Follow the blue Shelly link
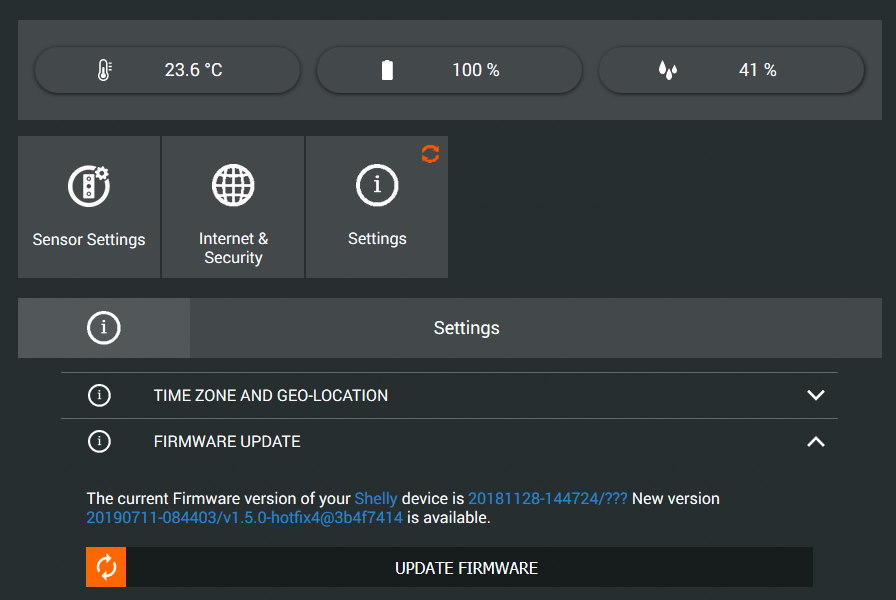 [x=376, y=498]
